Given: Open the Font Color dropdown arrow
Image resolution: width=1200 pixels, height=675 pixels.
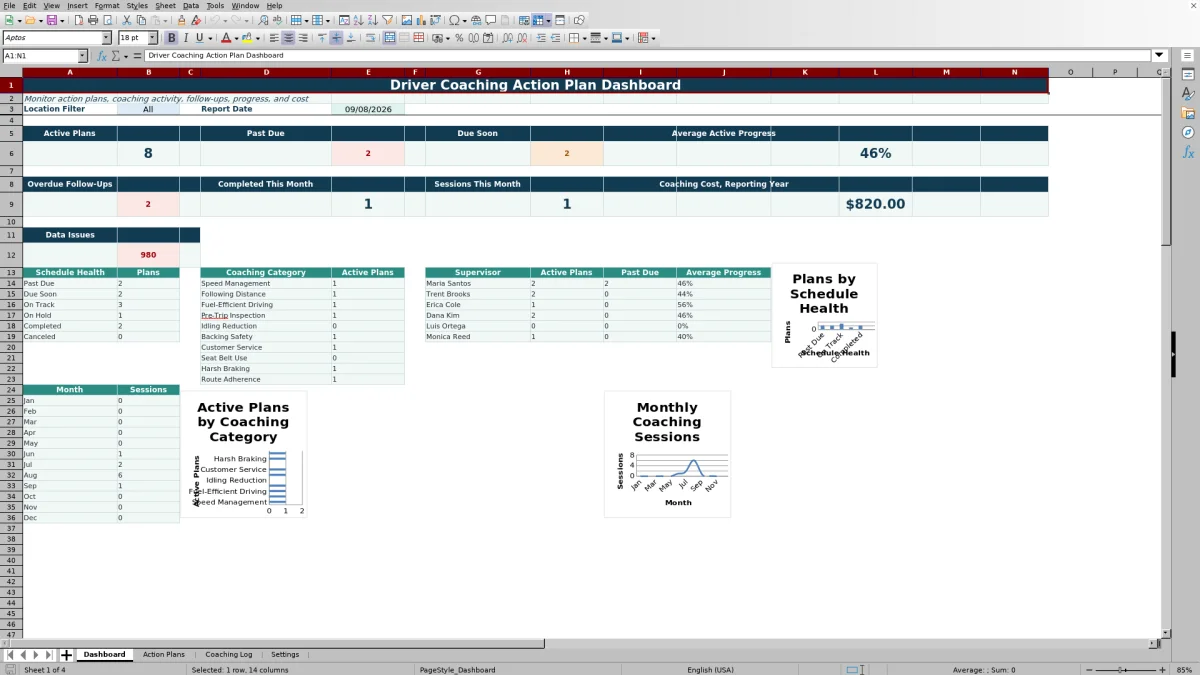Looking at the screenshot, I should (236, 38).
